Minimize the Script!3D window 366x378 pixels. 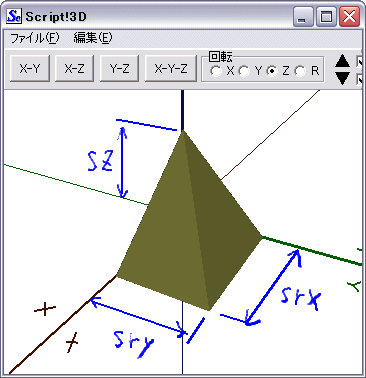tap(303, 17)
